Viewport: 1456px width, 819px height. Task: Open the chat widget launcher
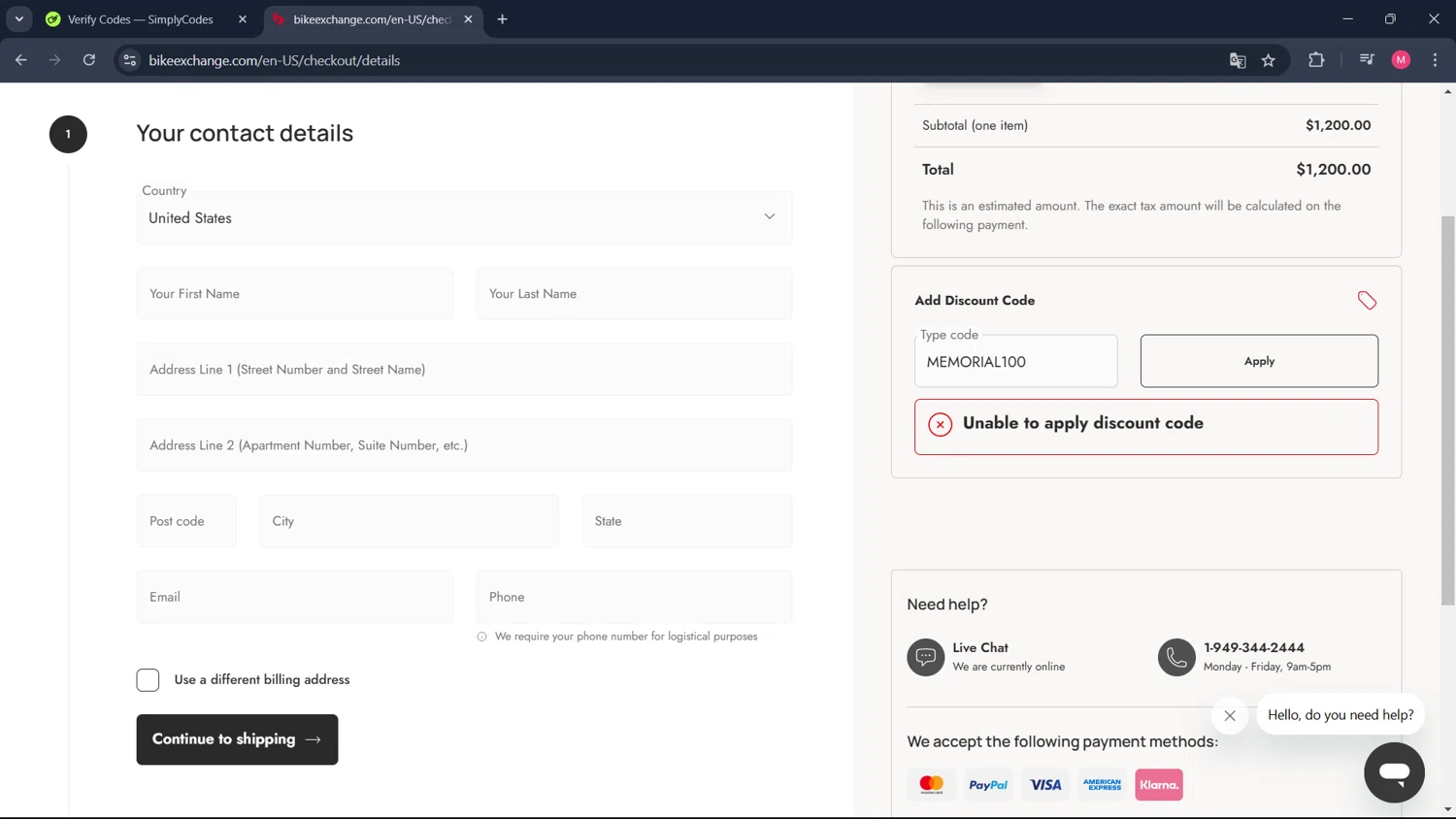pyautogui.click(x=1394, y=772)
